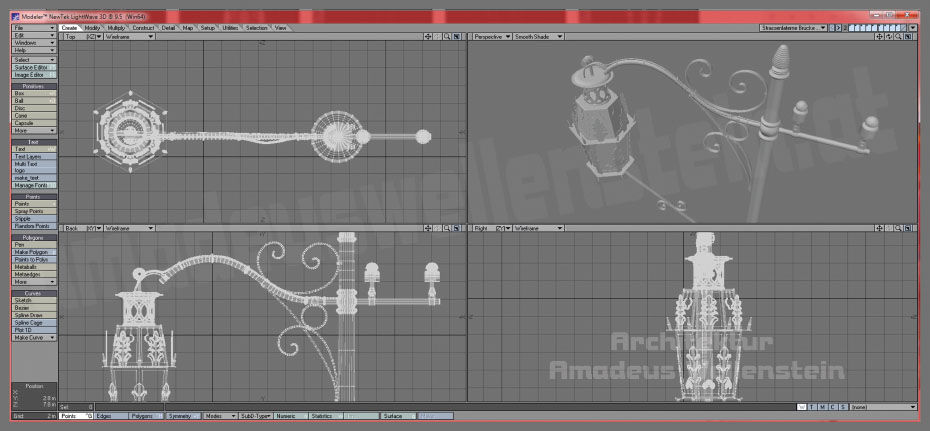
Task: Toggle the W vertex map button
Action: coord(802,407)
